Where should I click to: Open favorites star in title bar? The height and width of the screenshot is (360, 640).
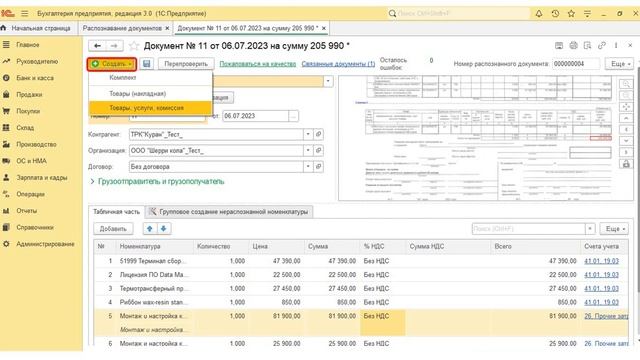pyautogui.click(x=571, y=13)
